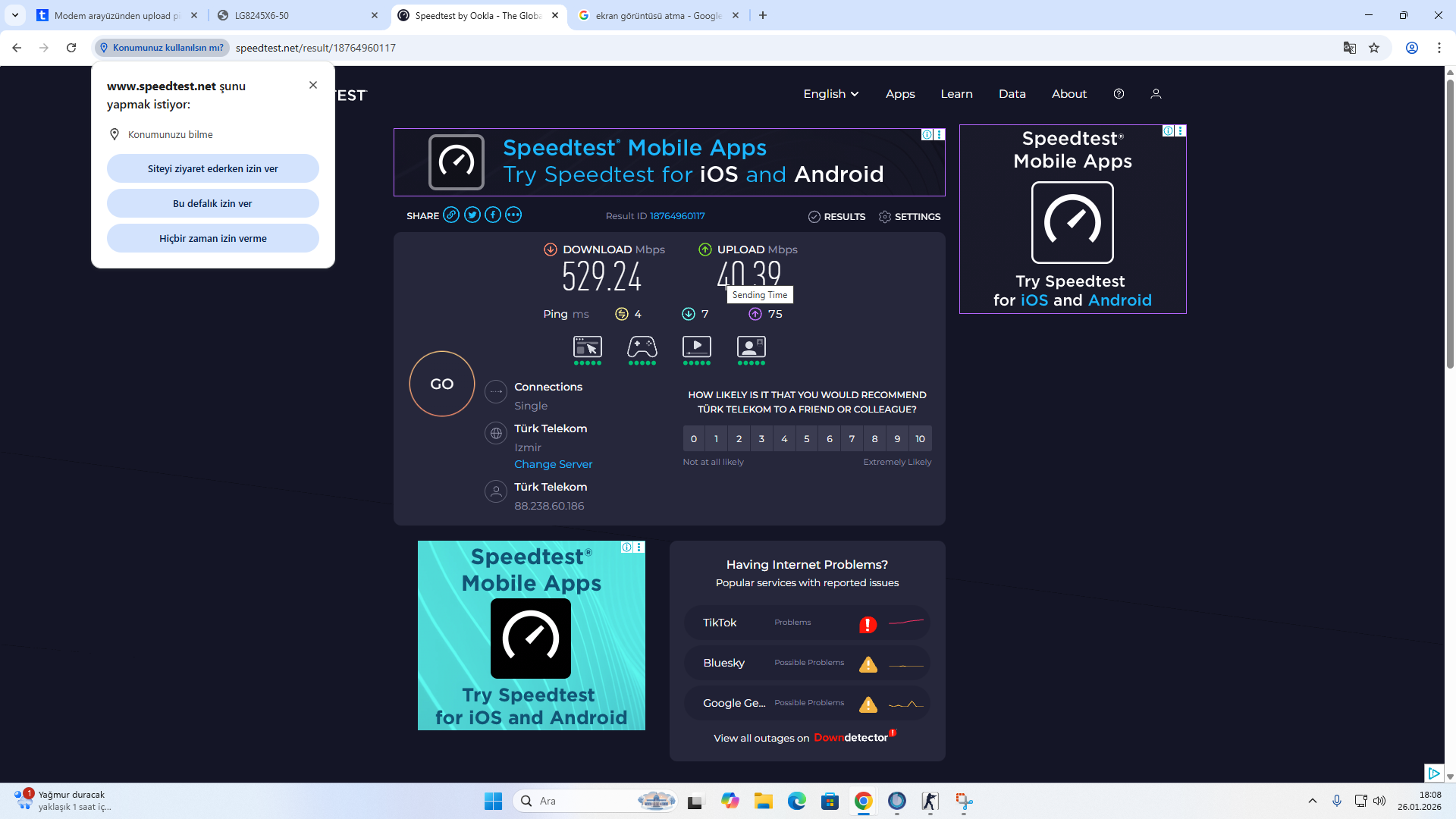Reload the Speedtest page

point(71,48)
